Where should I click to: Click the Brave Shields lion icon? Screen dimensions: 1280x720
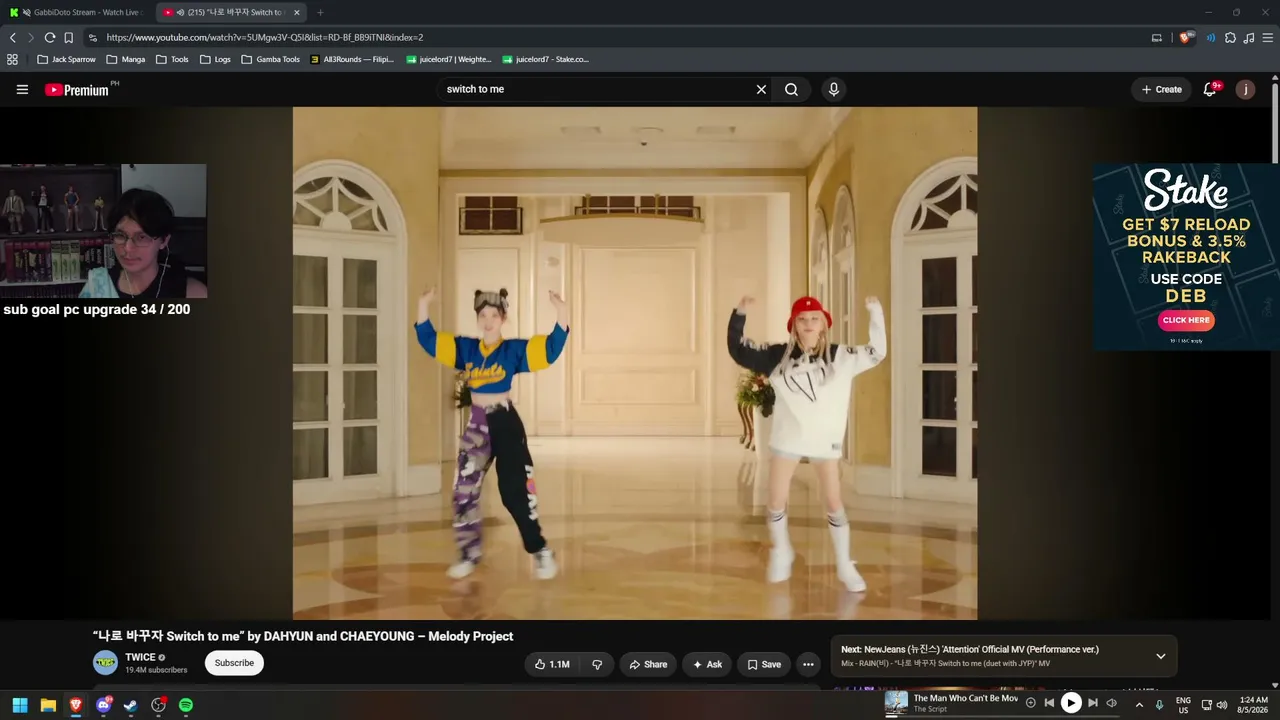[1187, 38]
